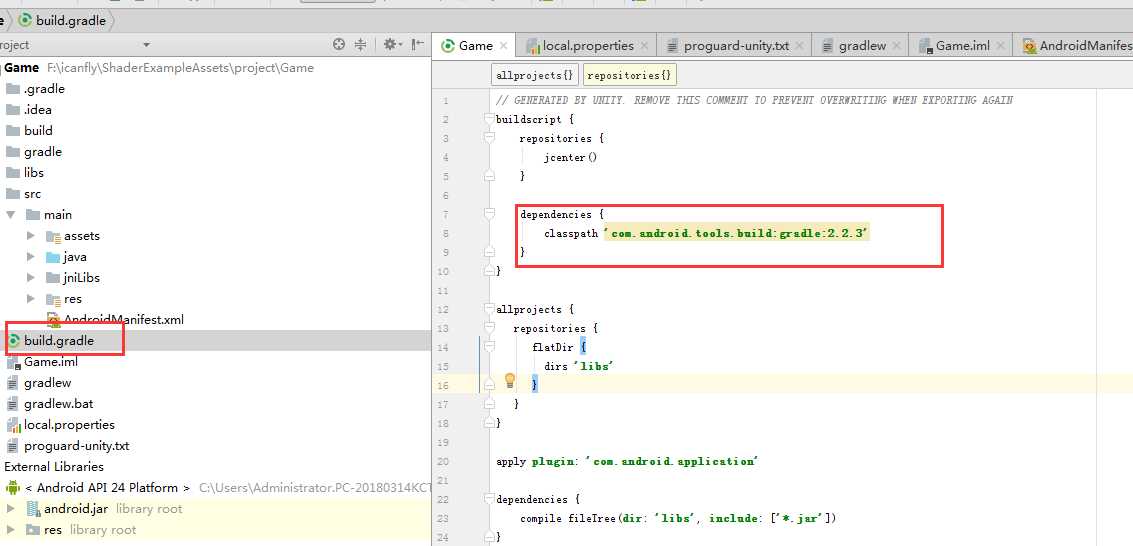The width and height of the screenshot is (1133, 546).
Task: Click the scroll from source target icon
Action: pos(339,45)
